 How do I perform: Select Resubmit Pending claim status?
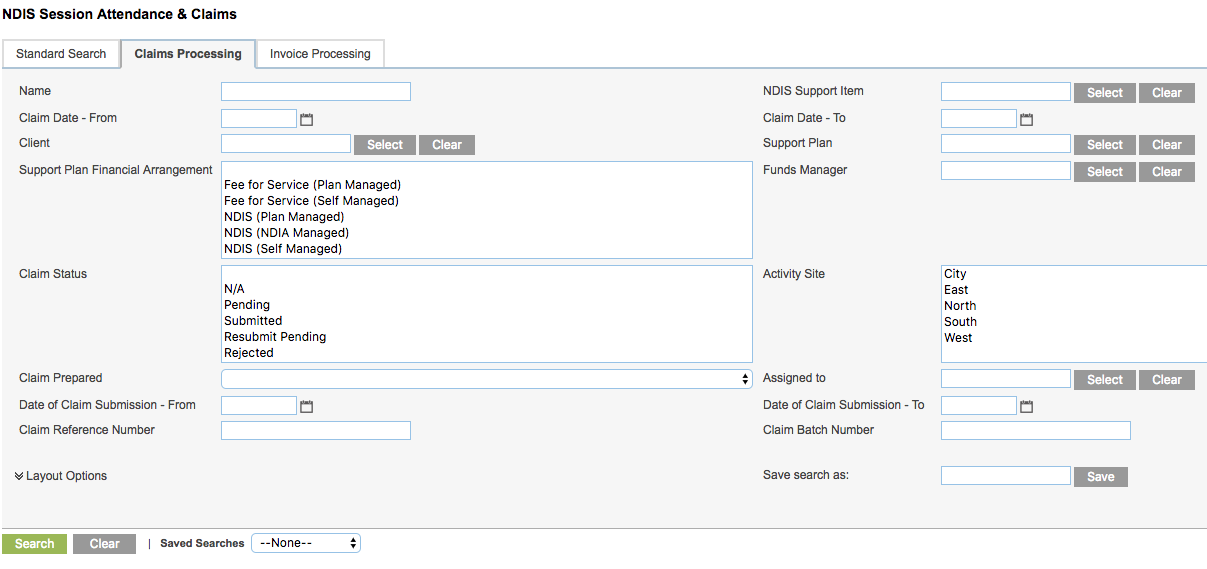487,337
